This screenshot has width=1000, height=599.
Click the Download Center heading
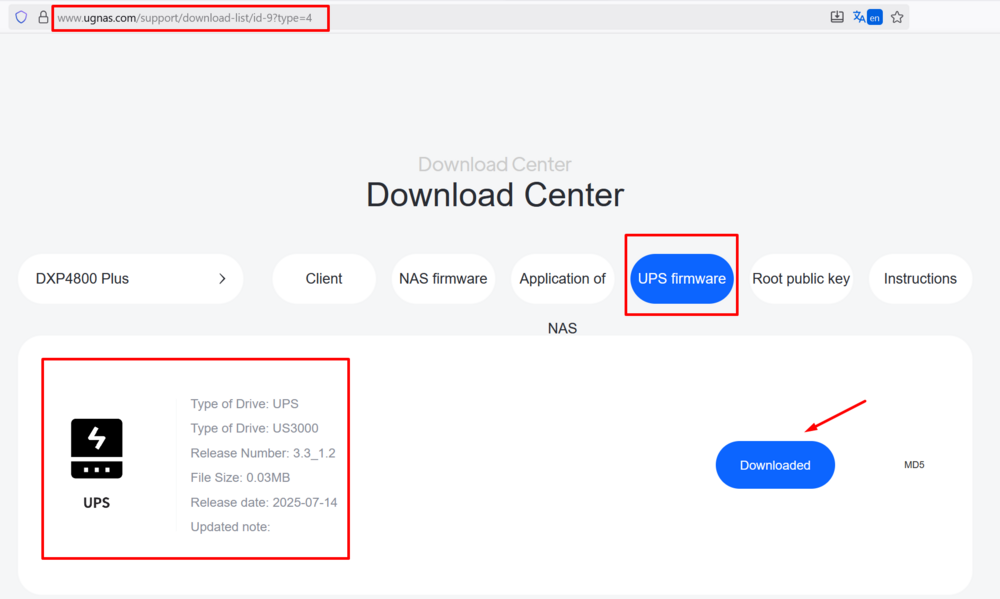click(x=495, y=195)
